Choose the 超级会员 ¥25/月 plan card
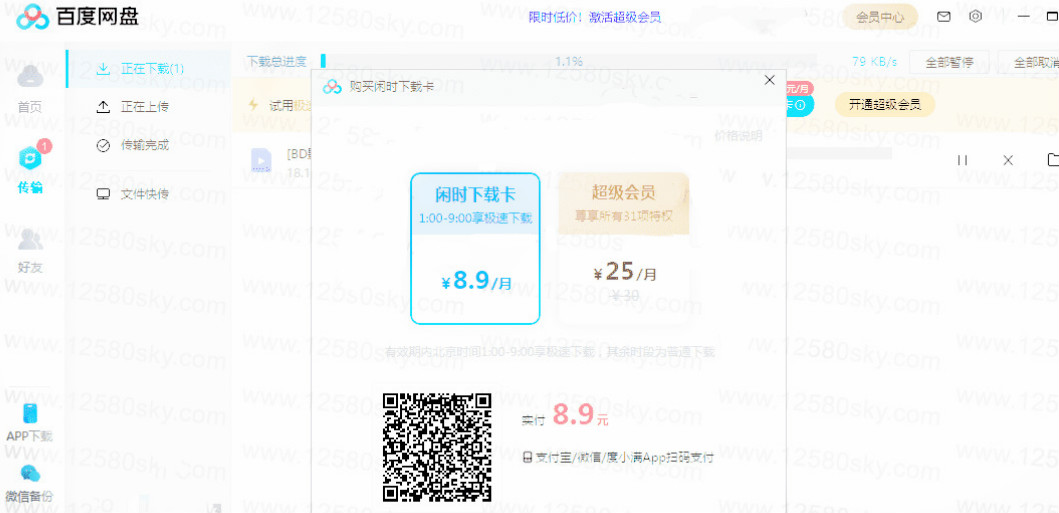1059x513 pixels. [624, 248]
